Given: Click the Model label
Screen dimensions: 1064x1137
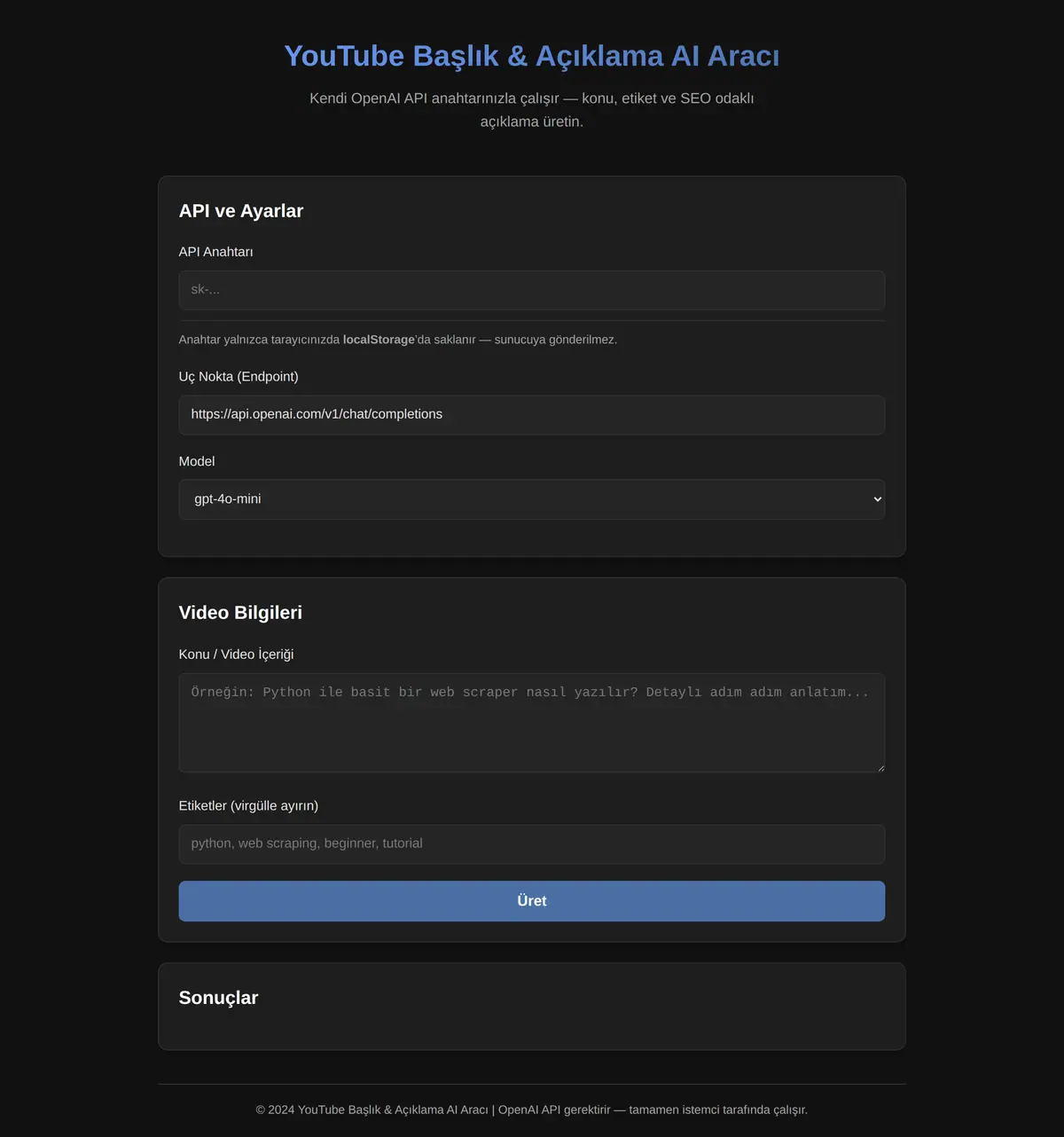Looking at the screenshot, I should tap(197, 461).
